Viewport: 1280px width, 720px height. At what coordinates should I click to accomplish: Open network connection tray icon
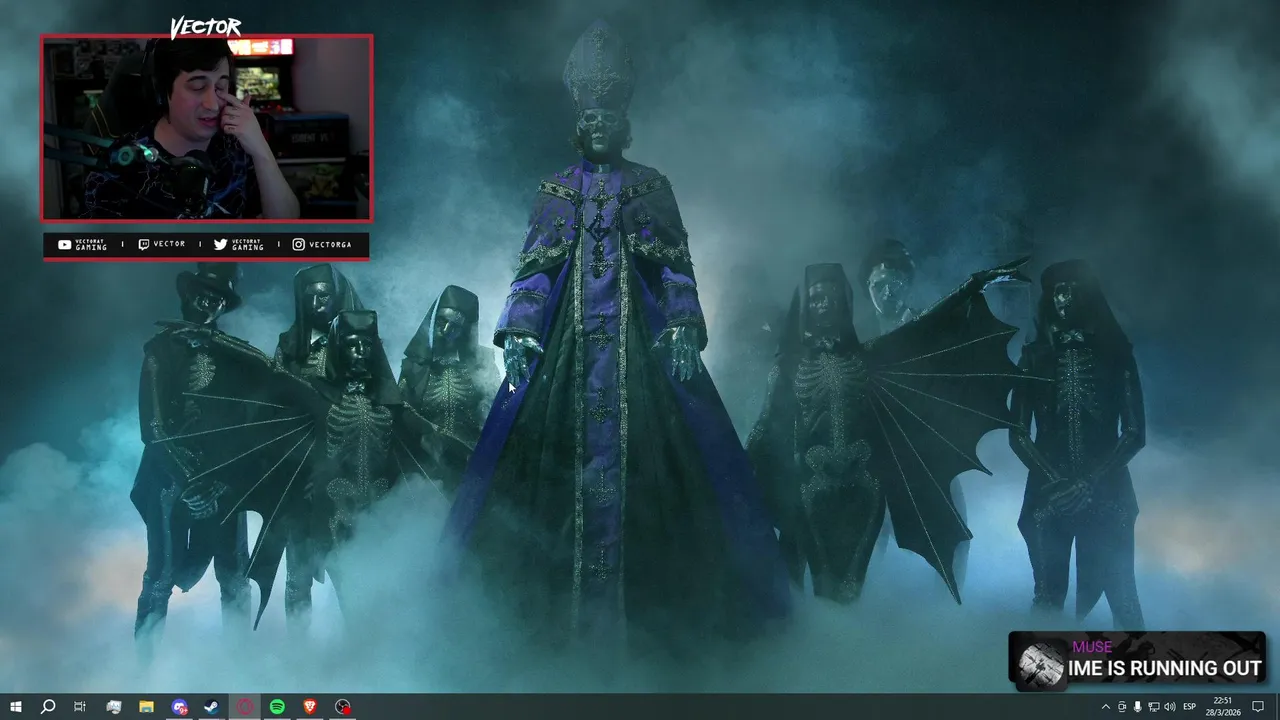pos(1153,707)
